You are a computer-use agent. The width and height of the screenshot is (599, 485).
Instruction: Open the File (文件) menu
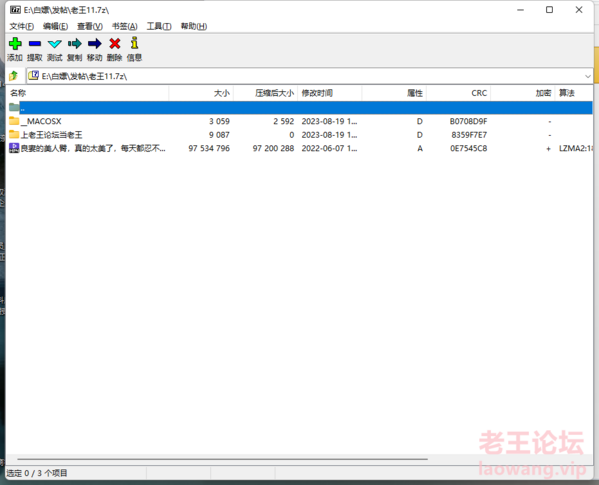click(x=21, y=26)
